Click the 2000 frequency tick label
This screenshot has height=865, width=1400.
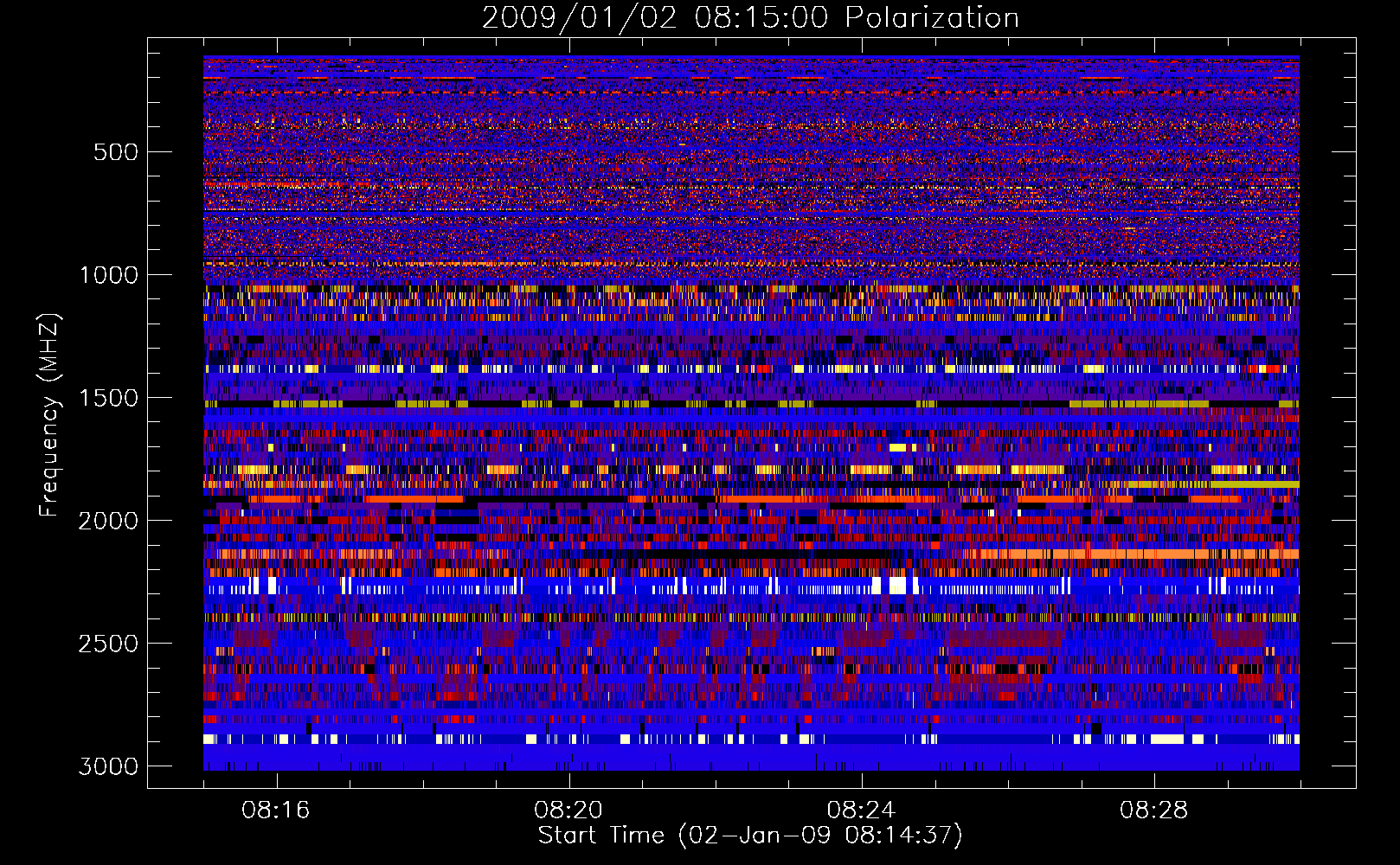[x=109, y=521]
